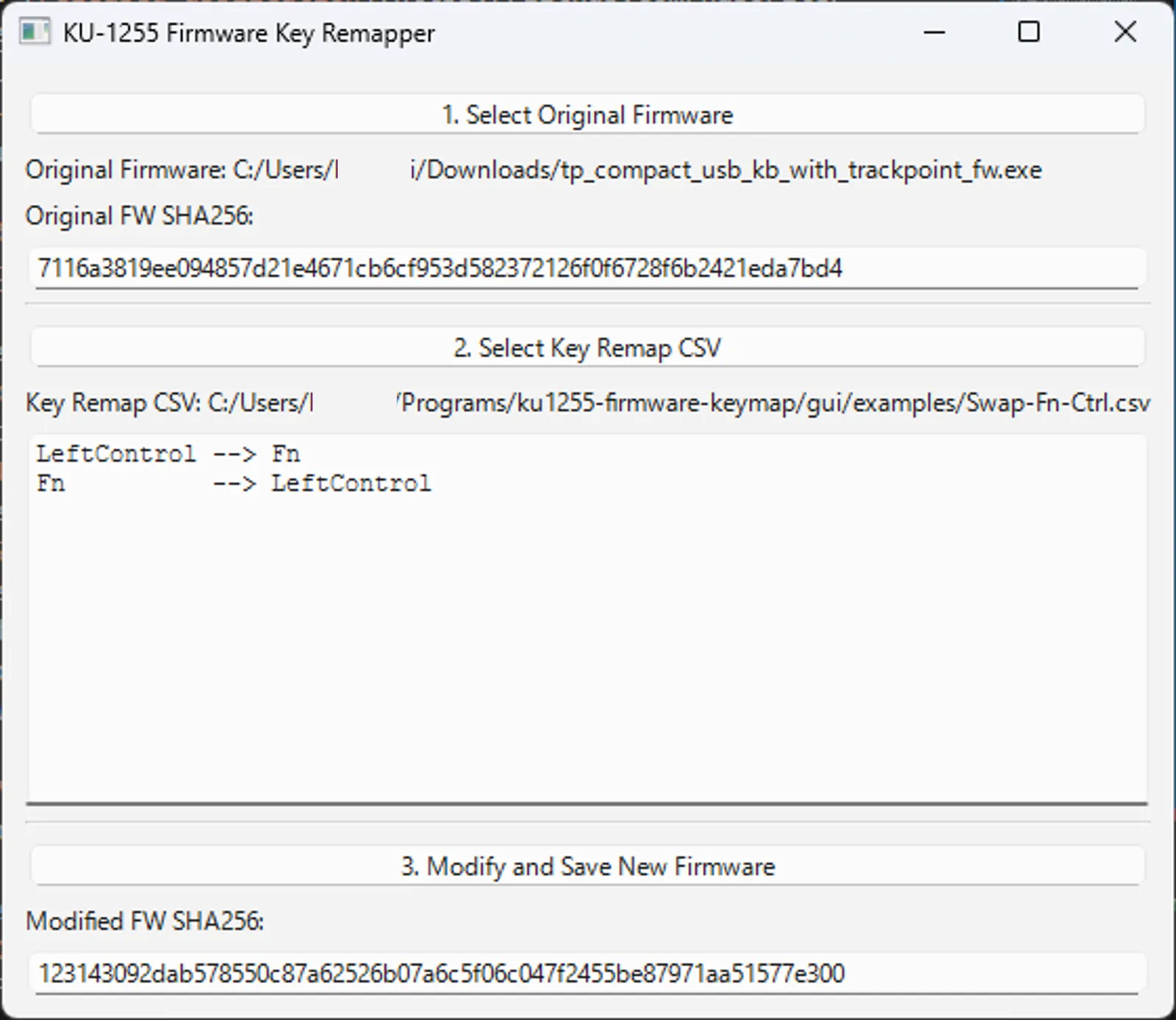Viewport: 1176px width, 1020px height.
Task: Click the 'Original FW SHA256:' label
Action: click(x=140, y=216)
